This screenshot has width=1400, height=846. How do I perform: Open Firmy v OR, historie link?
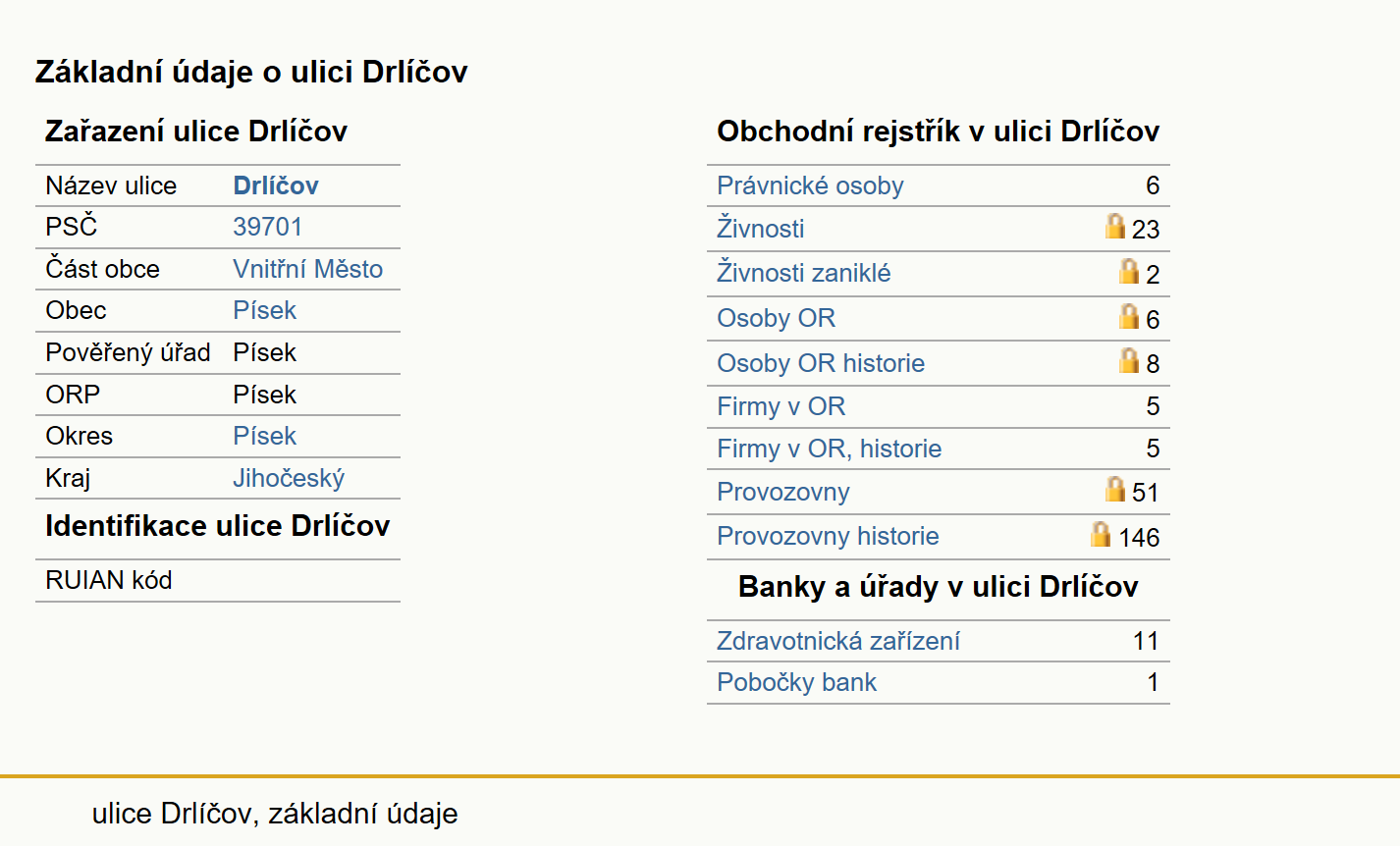829,449
